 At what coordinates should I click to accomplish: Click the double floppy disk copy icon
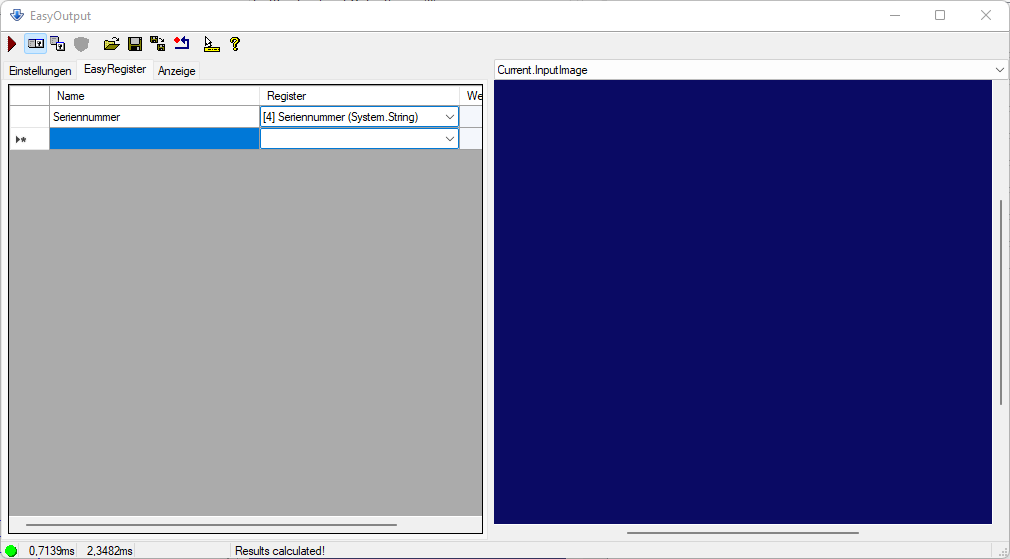tap(158, 44)
